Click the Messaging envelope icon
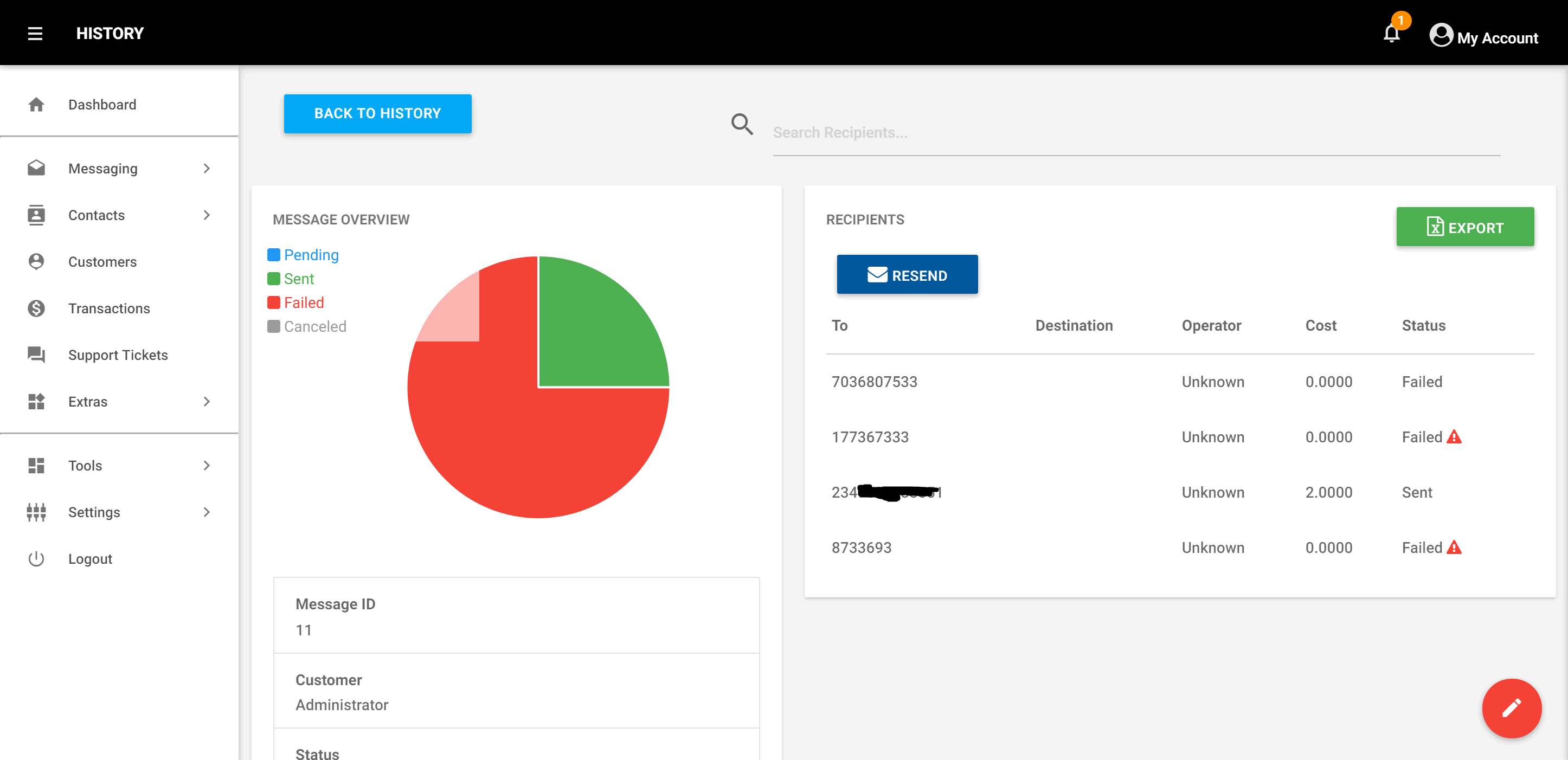Image resolution: width=1568 pixels, height=760 pixels. click(36, 168)
